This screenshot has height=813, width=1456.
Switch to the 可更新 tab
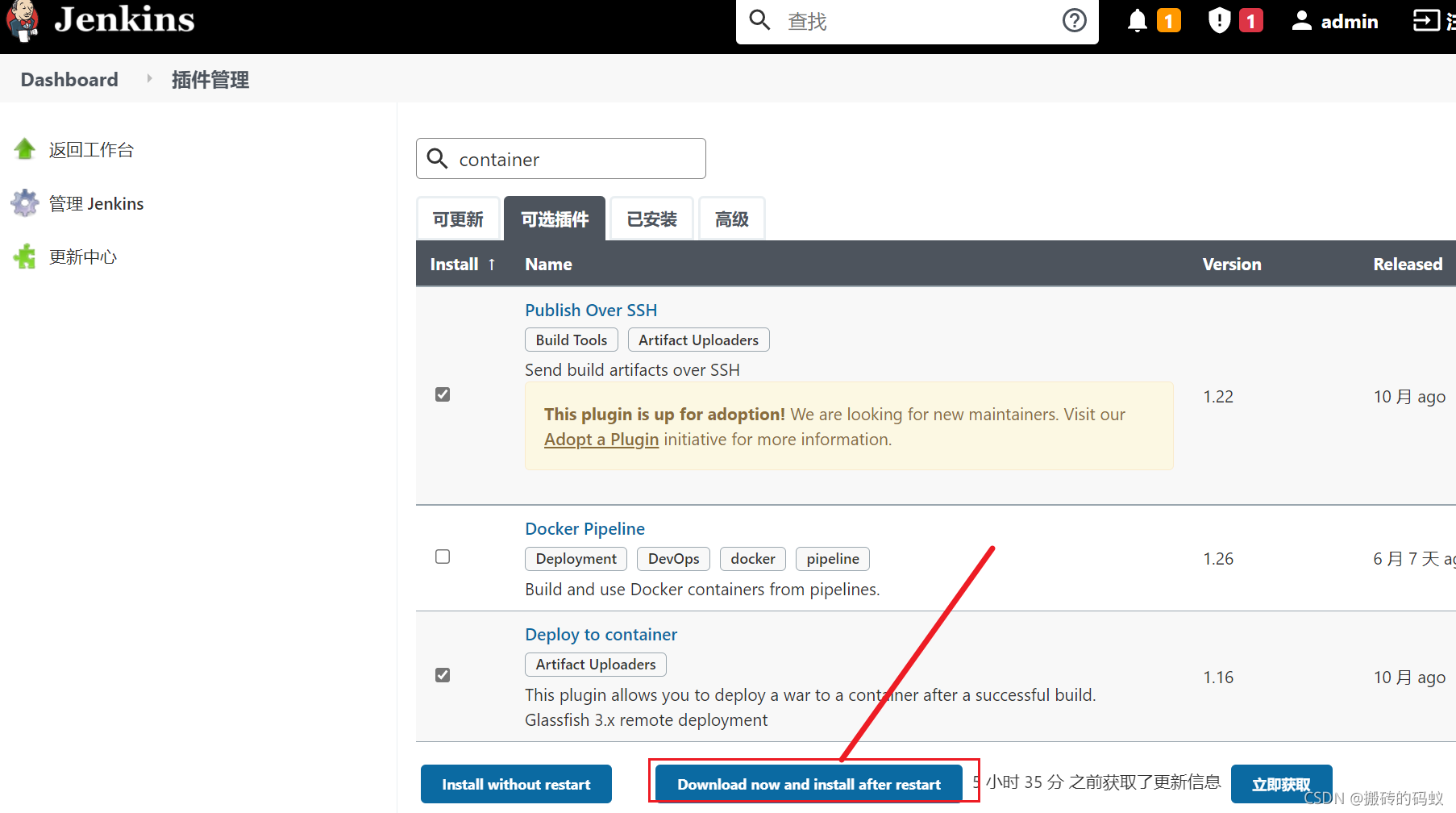pos(458,219)
